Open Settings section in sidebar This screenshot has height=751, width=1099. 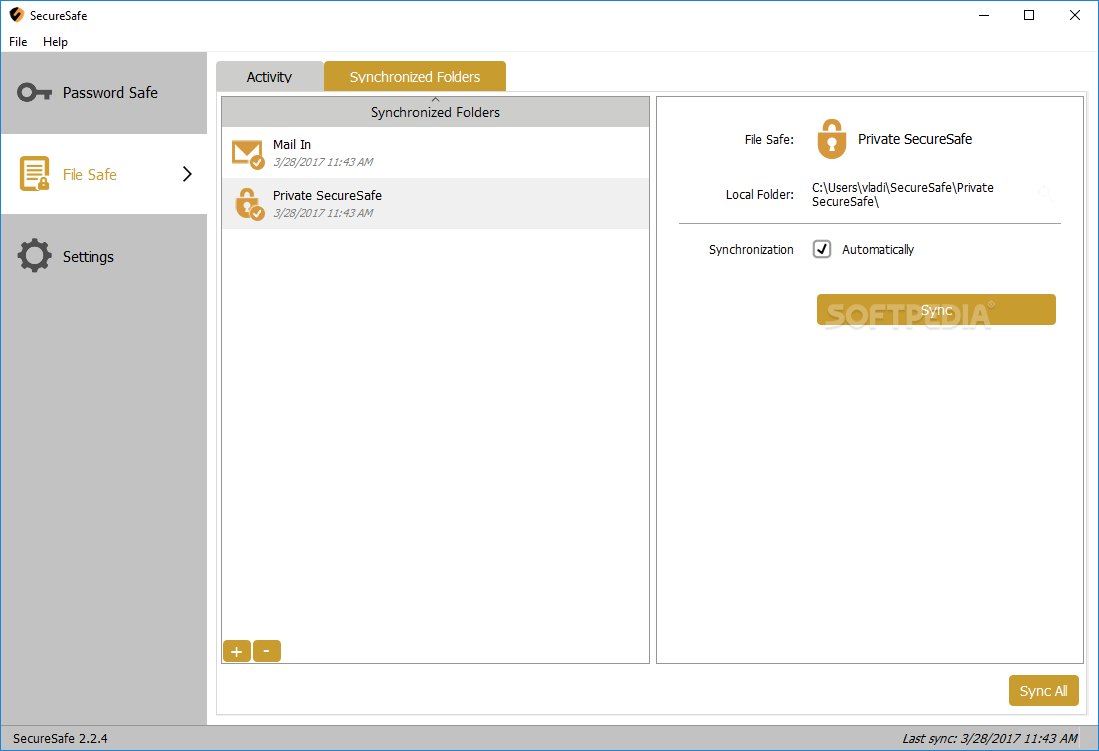click(x=104, y=256)
